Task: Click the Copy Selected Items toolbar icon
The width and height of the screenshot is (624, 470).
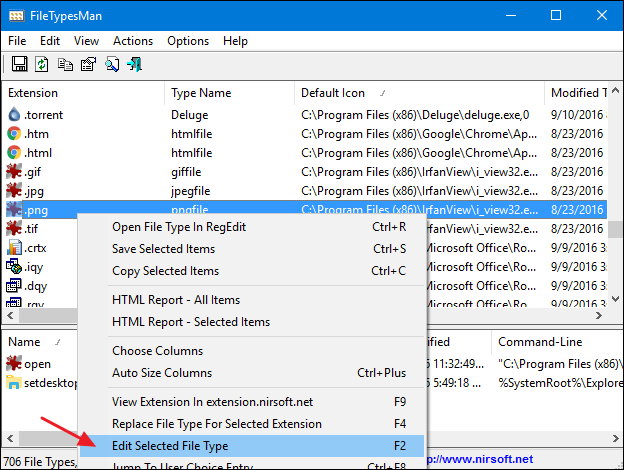Action: (65, 65)
